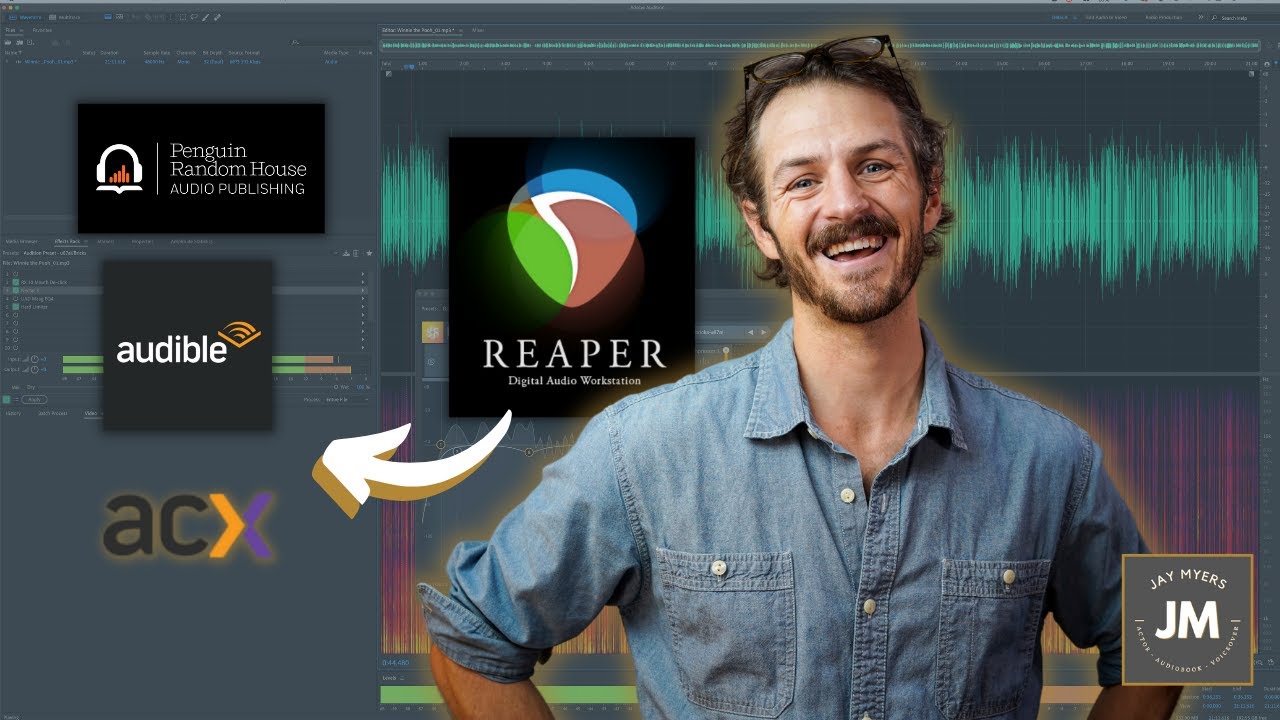Toggle power for the Mouth De-click effect
Image resolution: width=1280 pixels, height=720 pixels.
click(15, 282)
